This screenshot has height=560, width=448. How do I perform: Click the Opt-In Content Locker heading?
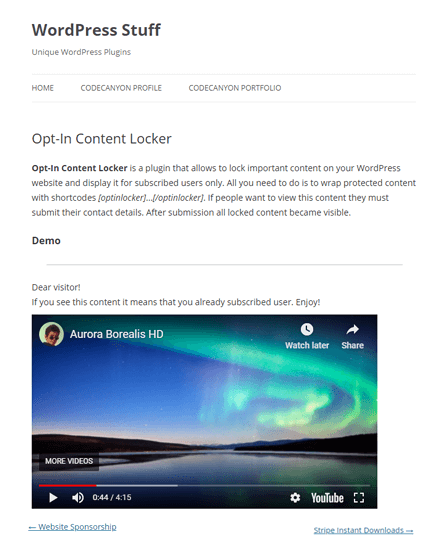click(102, 139)
